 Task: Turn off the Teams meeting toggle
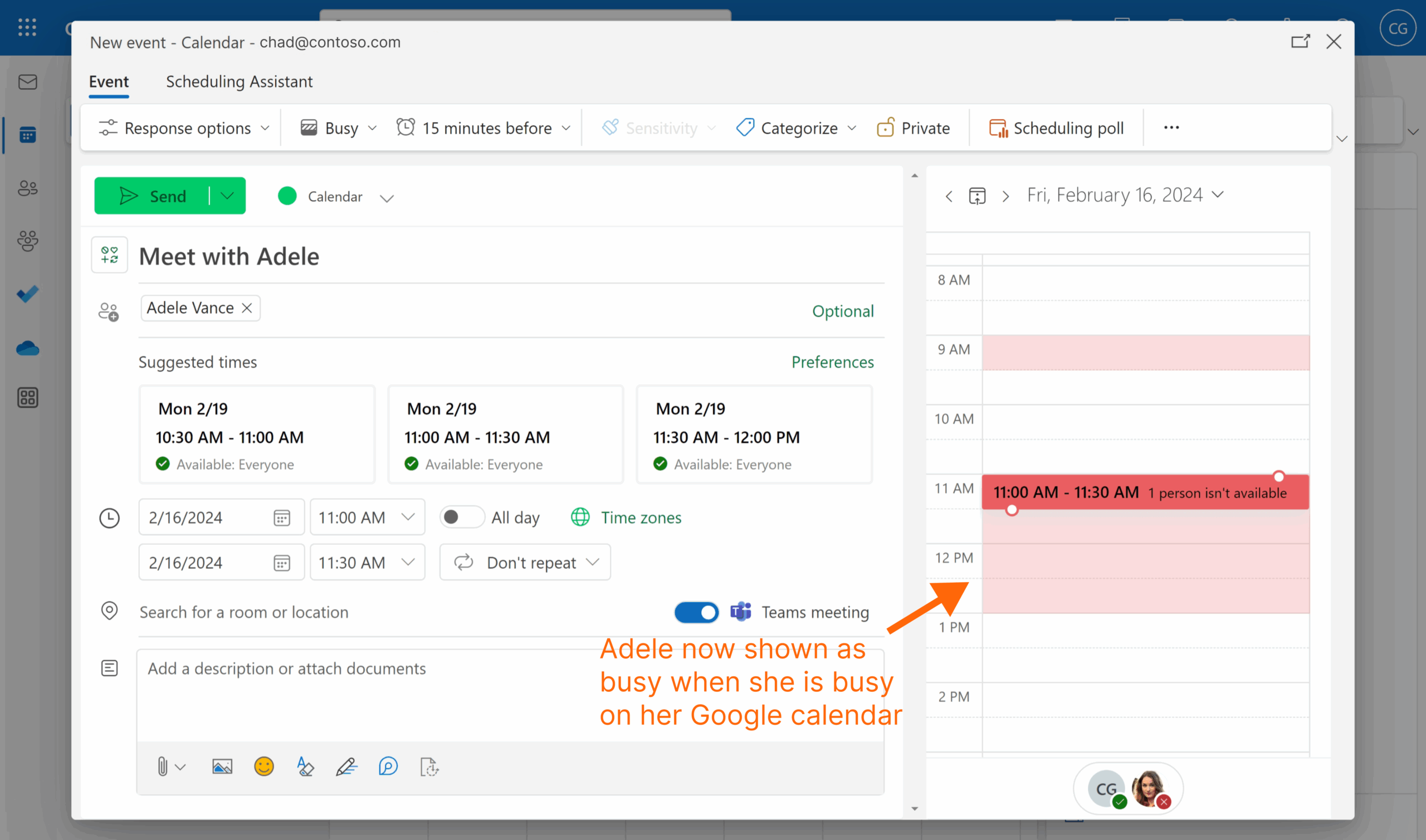(696, 612)
